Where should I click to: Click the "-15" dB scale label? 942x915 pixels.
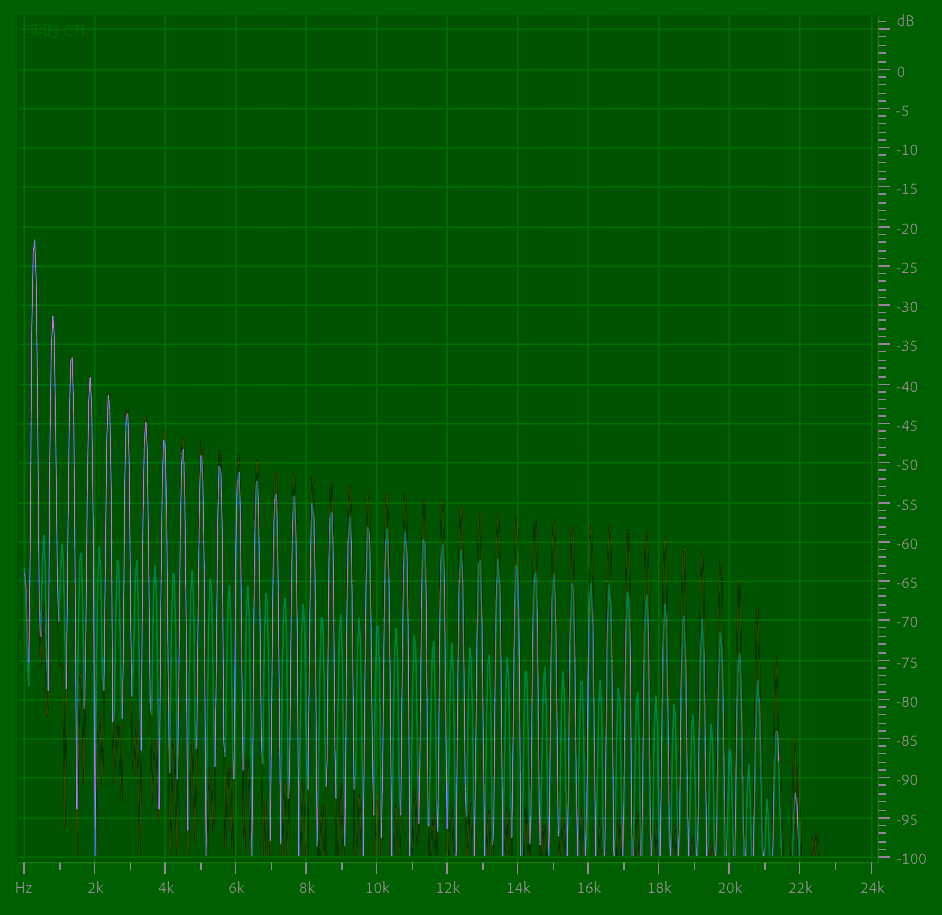[x=907, y=190]
